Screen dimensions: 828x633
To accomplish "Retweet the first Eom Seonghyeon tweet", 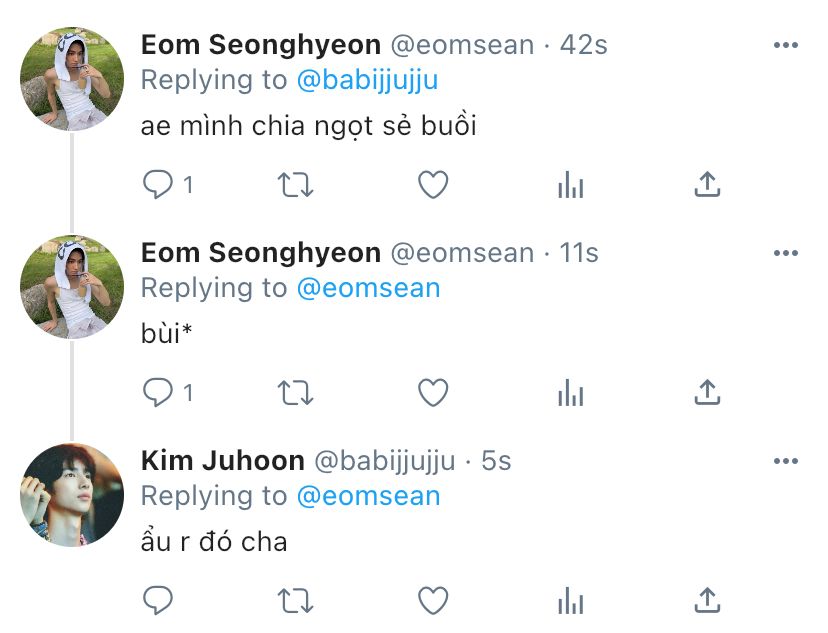I will [x=295, y=185].
